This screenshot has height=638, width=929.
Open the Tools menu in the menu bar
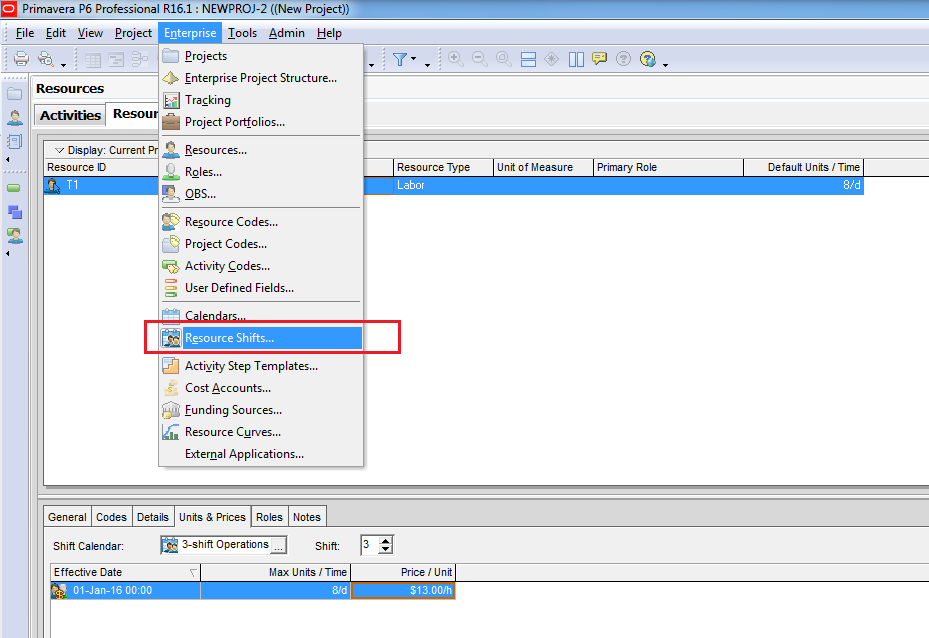242,33
